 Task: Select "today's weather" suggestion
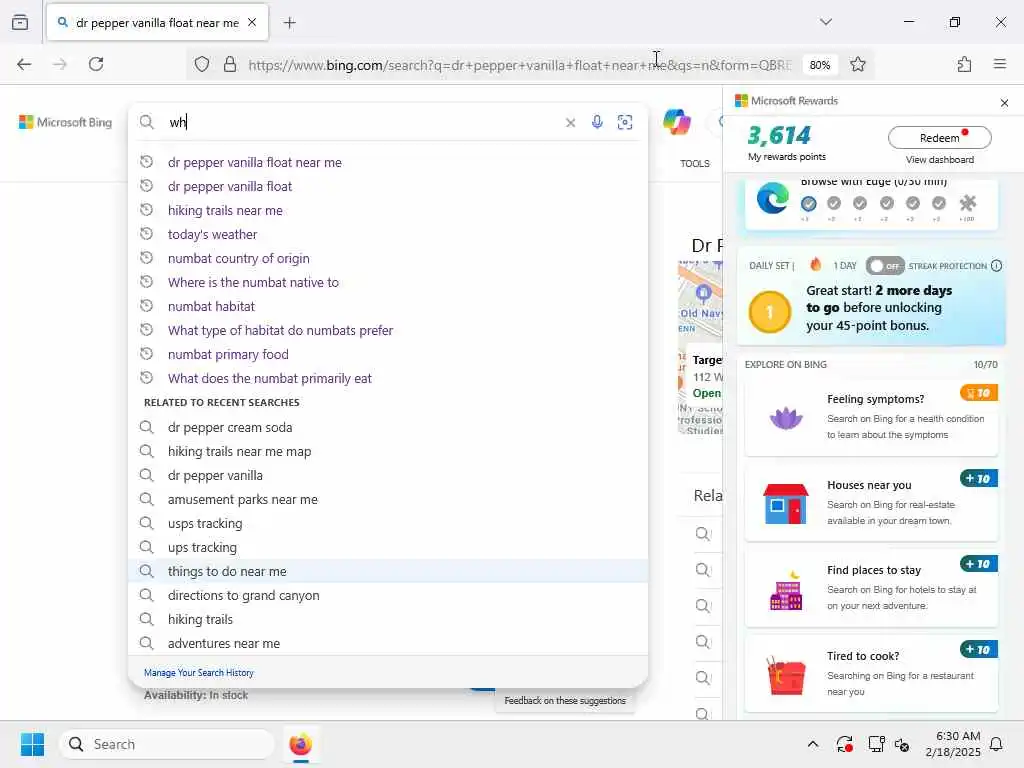(x=388, y=234)
